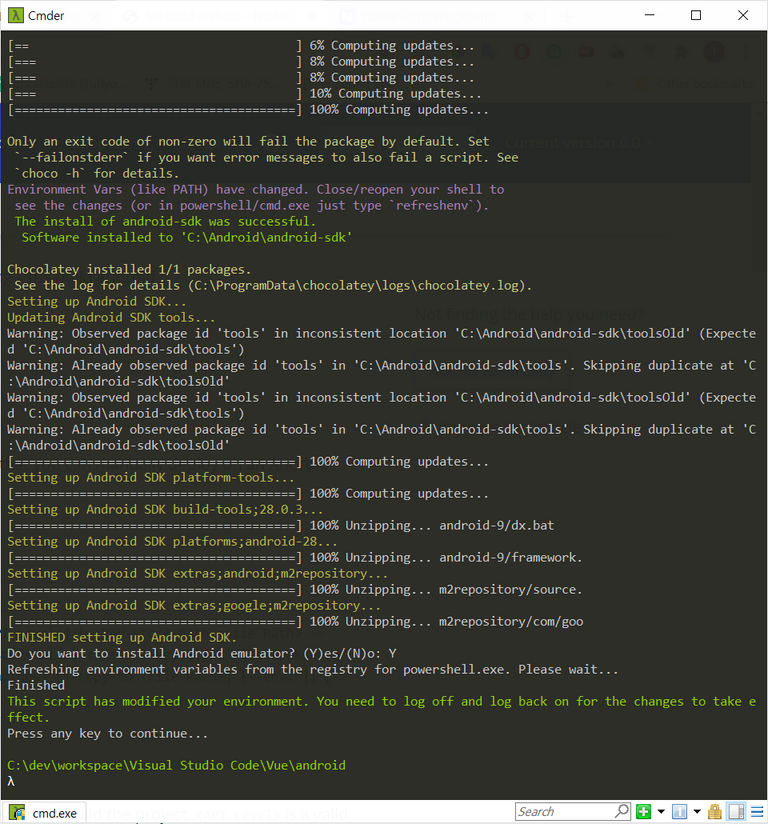The width and height of the screenshot is (768, 824).
Task: Click 'Do you want to install Android emulator?' line
Action: point(202,653)
